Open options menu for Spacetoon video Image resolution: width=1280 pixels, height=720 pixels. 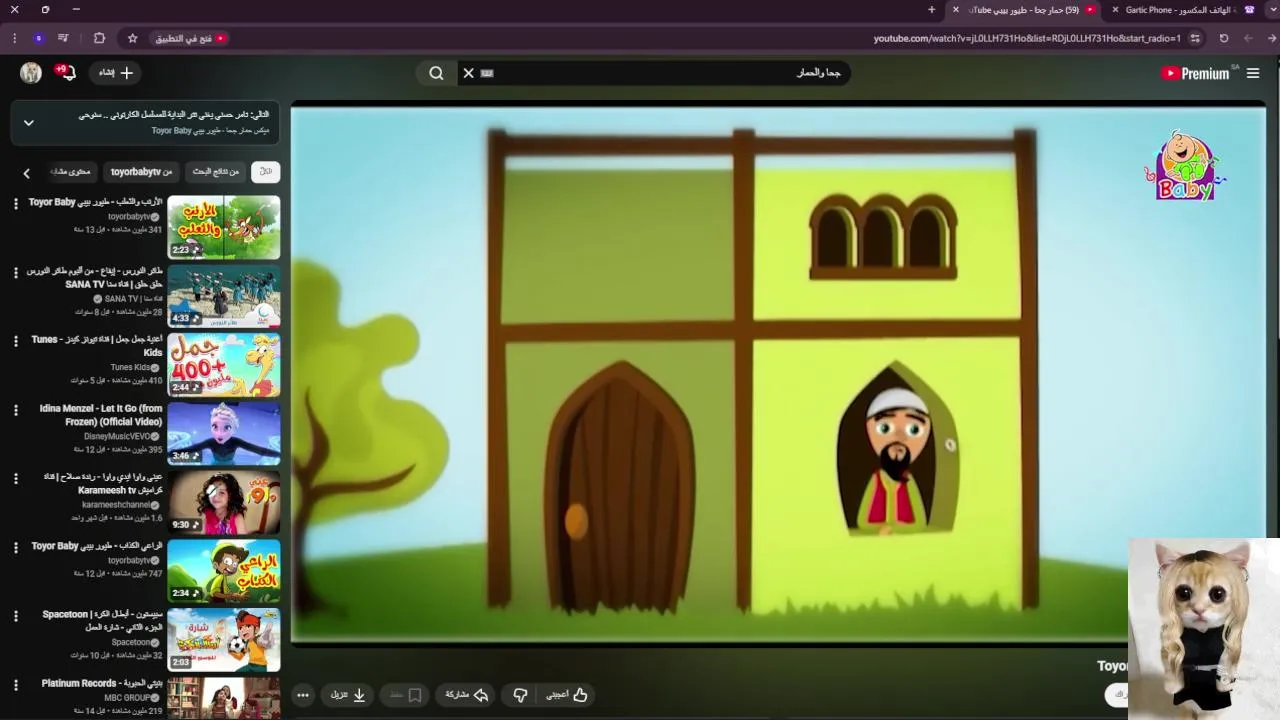point(15,617)
